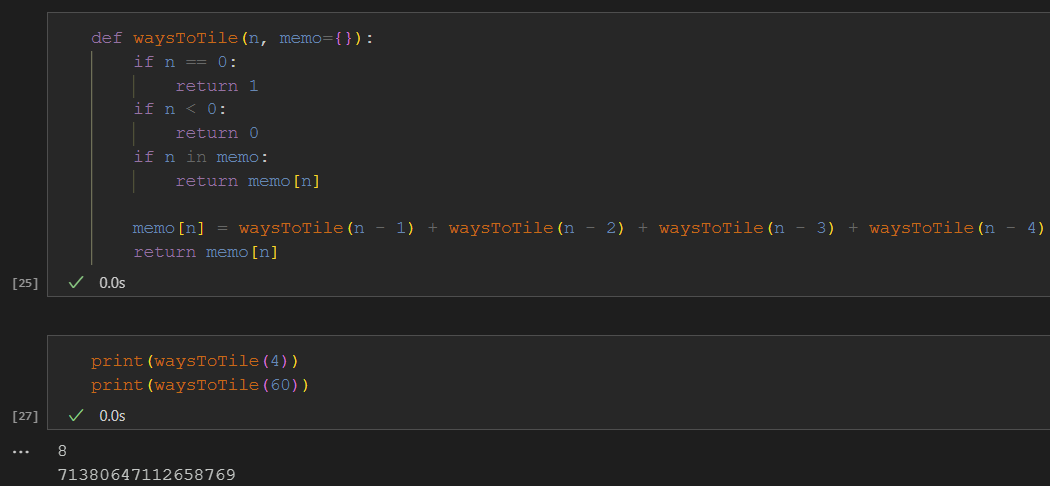Click the final 'return memo[n]' line of the function
1050x486 pixels.
206,252
